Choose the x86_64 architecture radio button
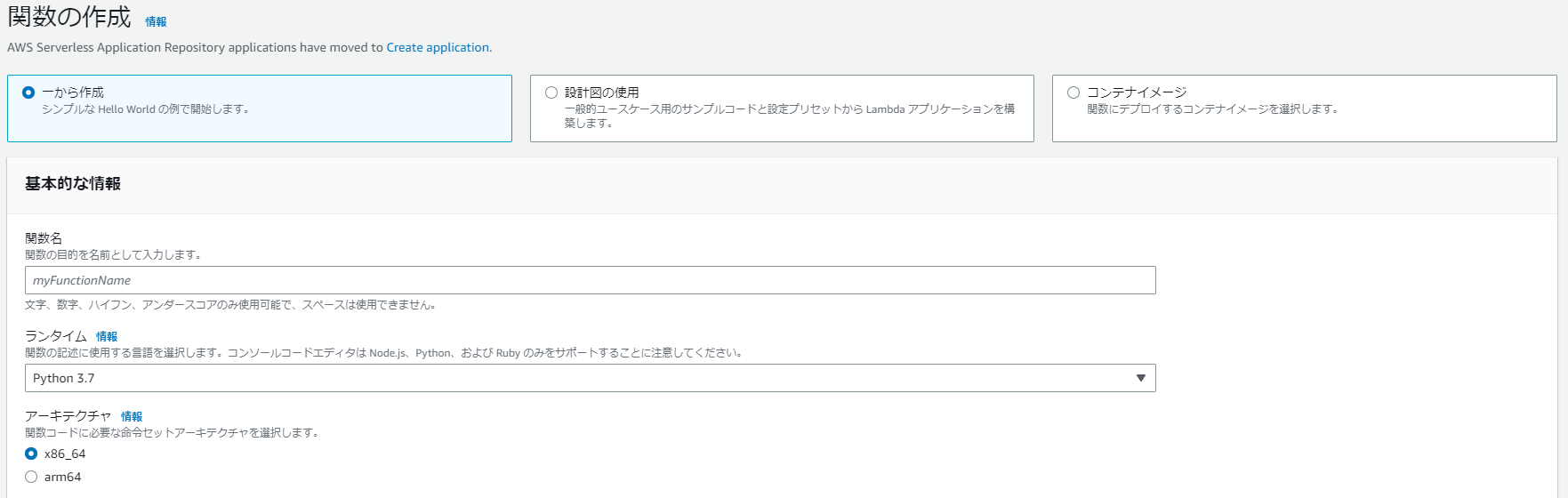The height and width of the screenshot is (498, 1568). coord(31,454)
